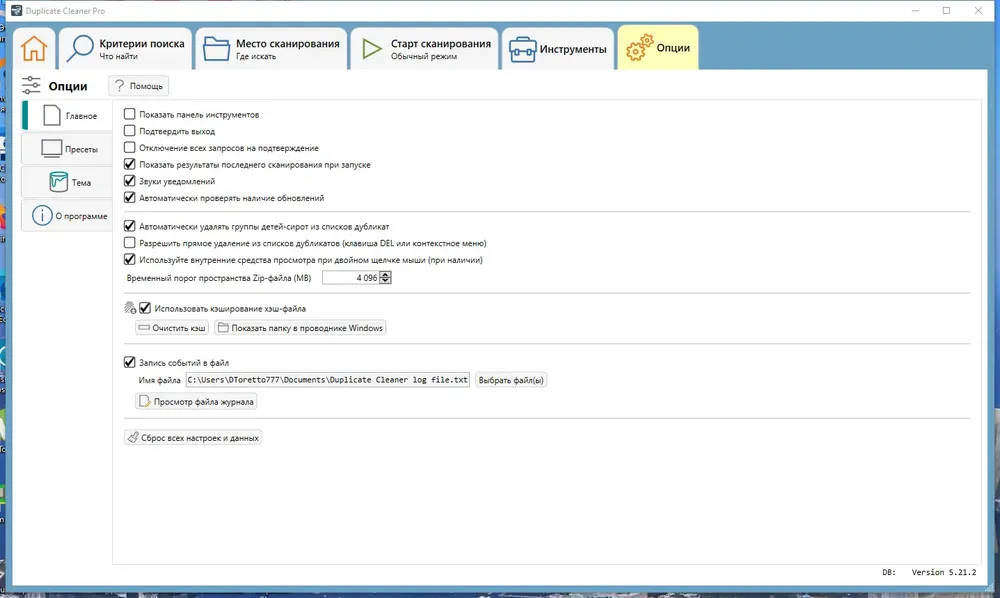The image size is (1000, 598).
Task: Toggle Использовать кэширование хэш-файла checkbox
Action: pyautogui.click(x=145, y=308)
